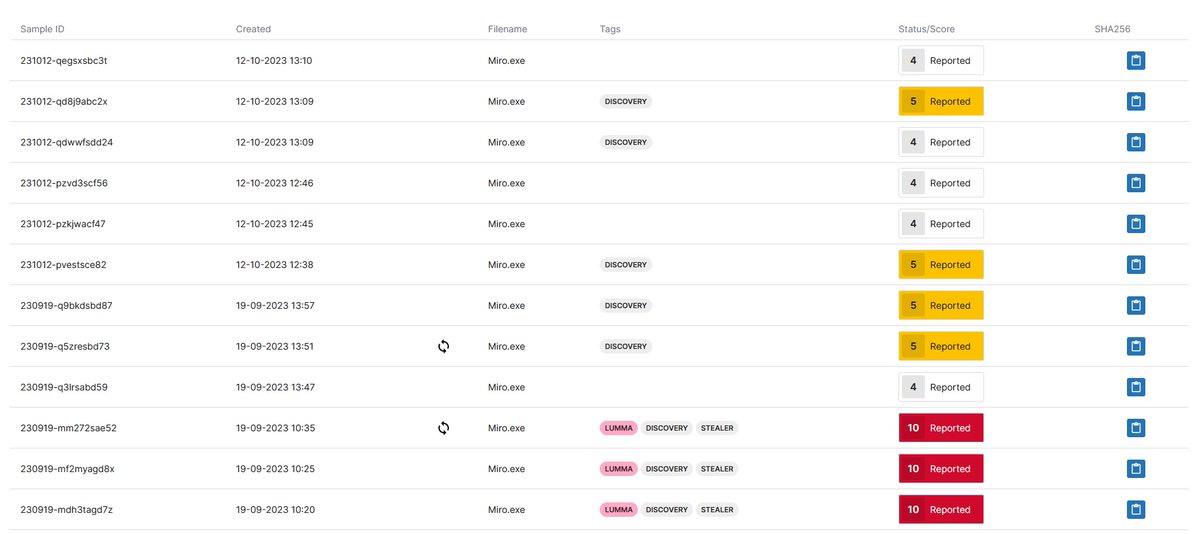This screenshot has height=534, width=1200.
Task: Open sample 231012-pzkjwacf47
Action: pyautogui.click(x=63, y=224)
